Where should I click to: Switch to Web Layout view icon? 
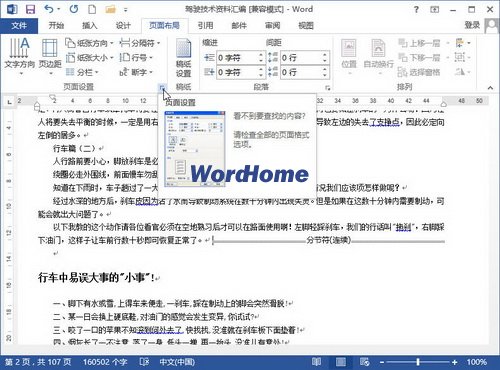point(364,362)
